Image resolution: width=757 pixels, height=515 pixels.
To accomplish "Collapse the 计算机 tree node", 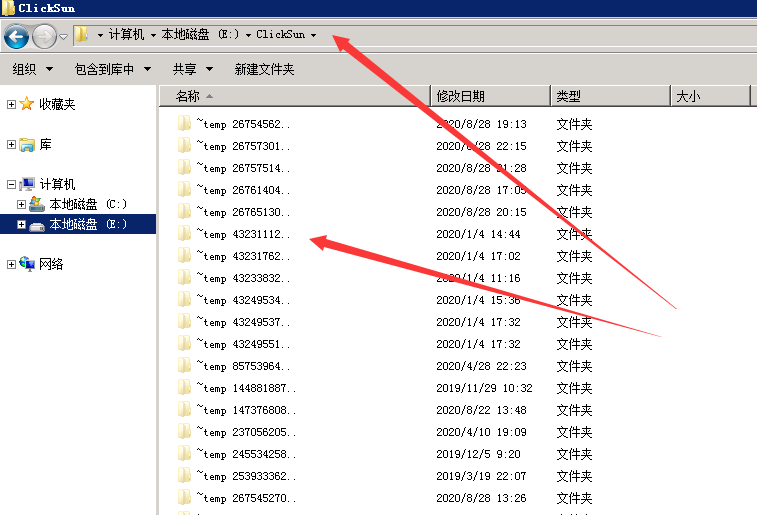I will tap(12, 184).
